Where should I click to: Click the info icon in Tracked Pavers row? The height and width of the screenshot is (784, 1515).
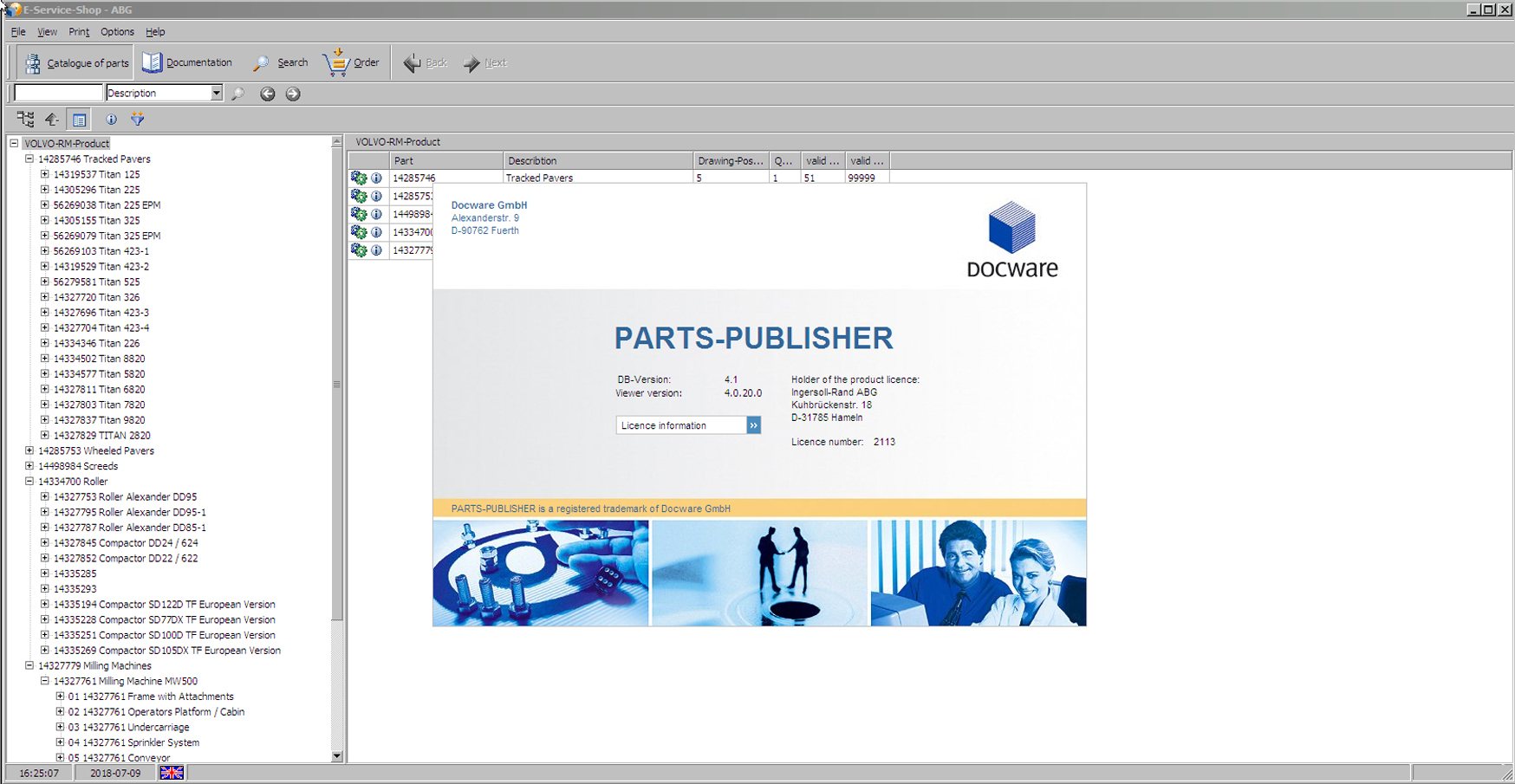[x=377, y=178]
